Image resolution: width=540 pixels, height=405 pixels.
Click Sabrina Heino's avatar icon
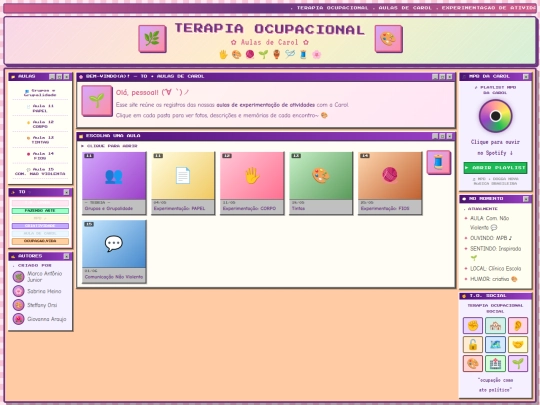19,291
